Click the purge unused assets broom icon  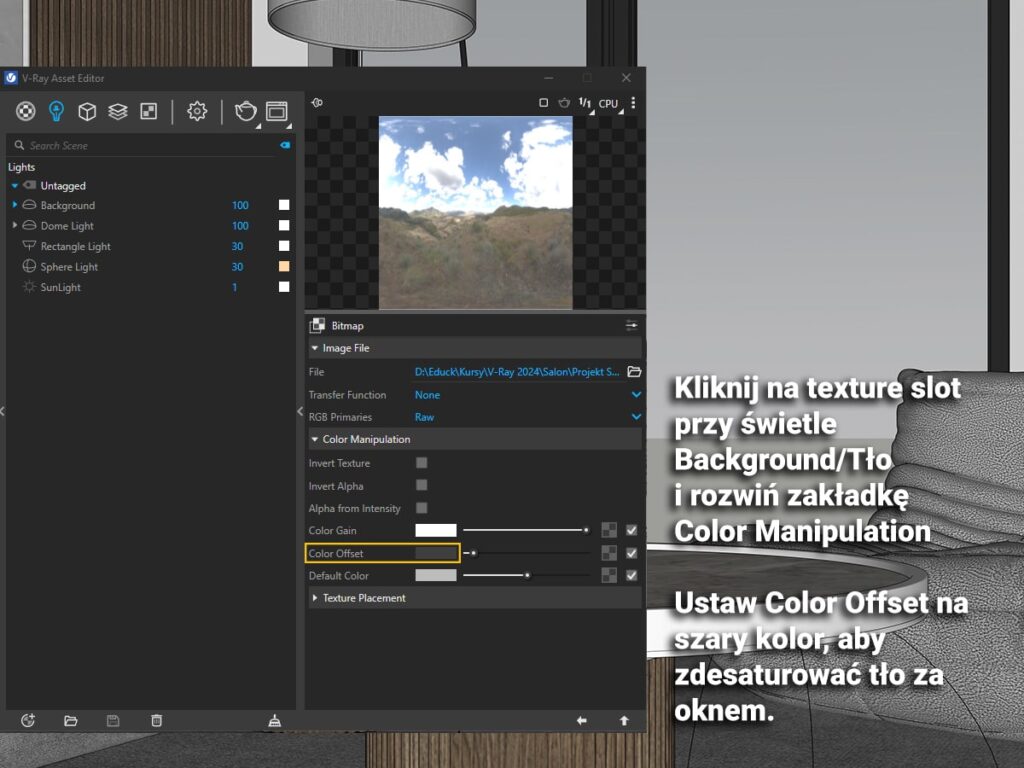point(275,721)
